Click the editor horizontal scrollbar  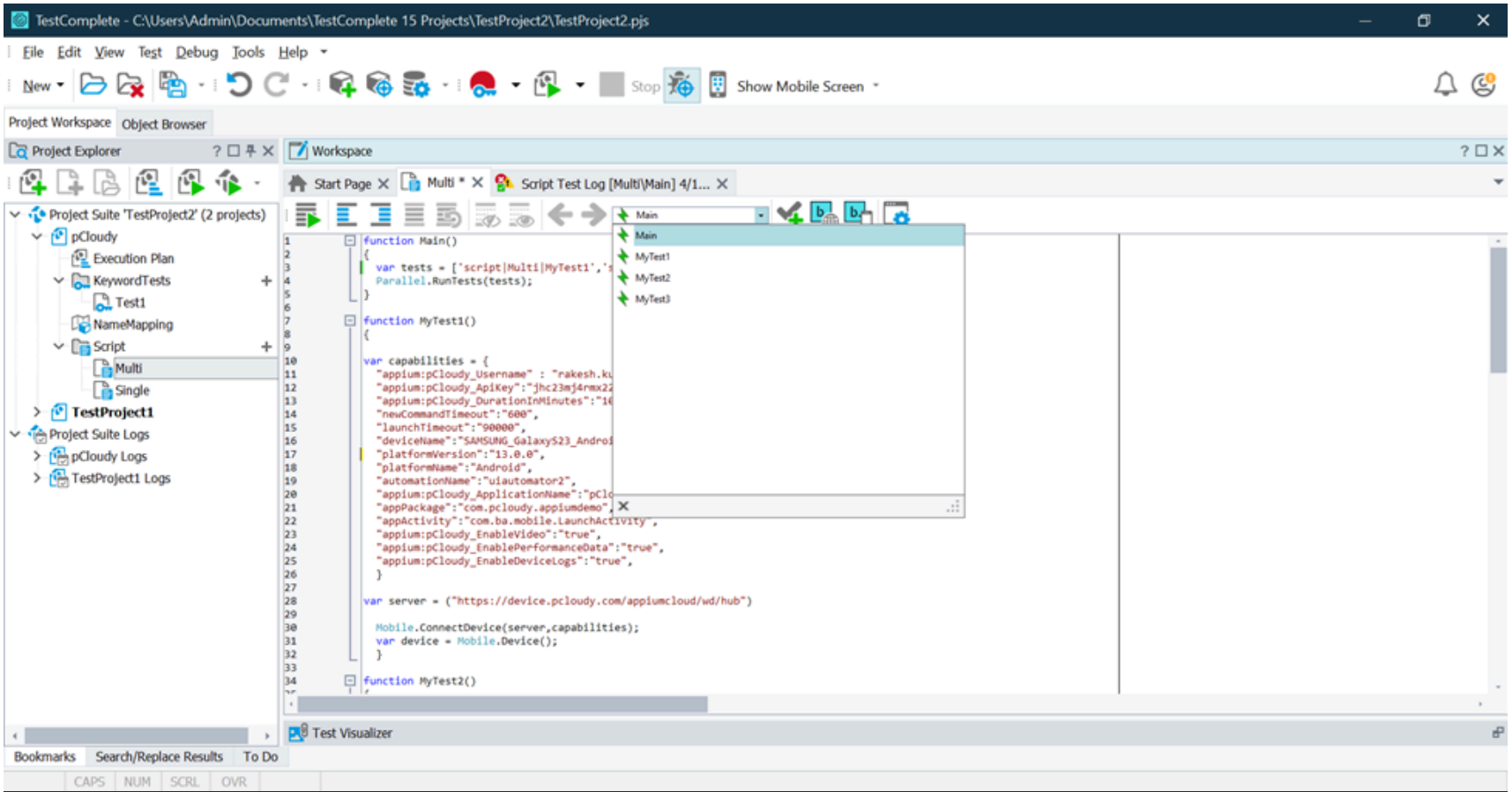pos(503,704)
